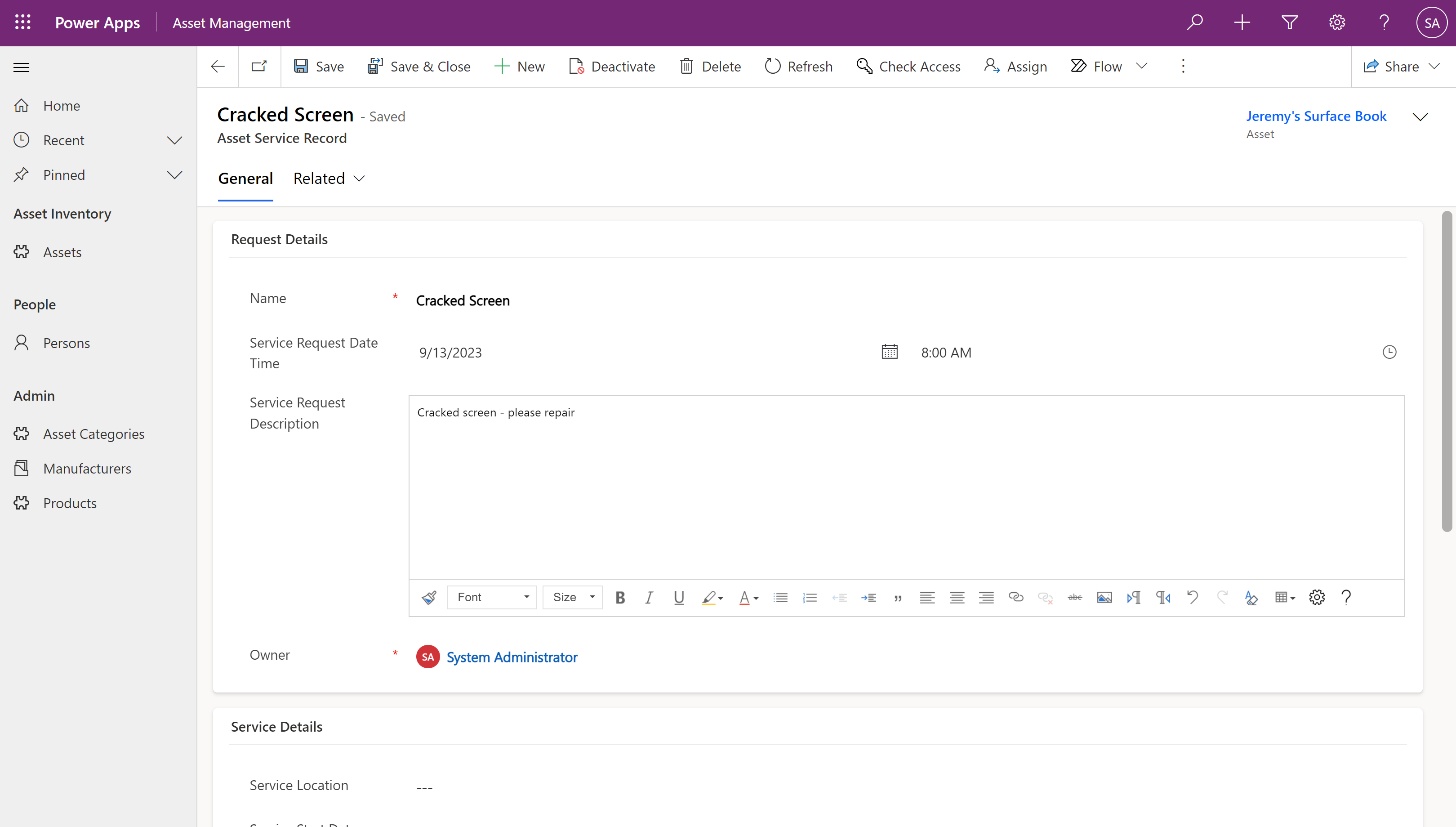Screen dimensions: 1456x827
Task: Open record in new window icon
Action: tap(259, 67)
